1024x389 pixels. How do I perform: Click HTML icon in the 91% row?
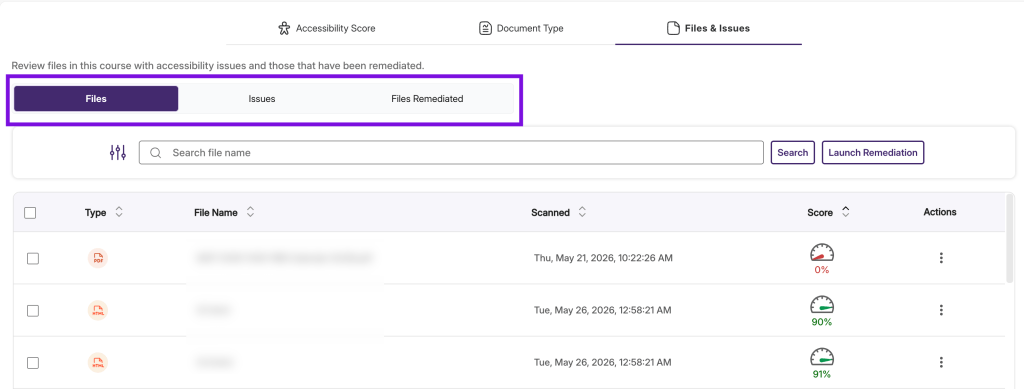coord(98,363)
